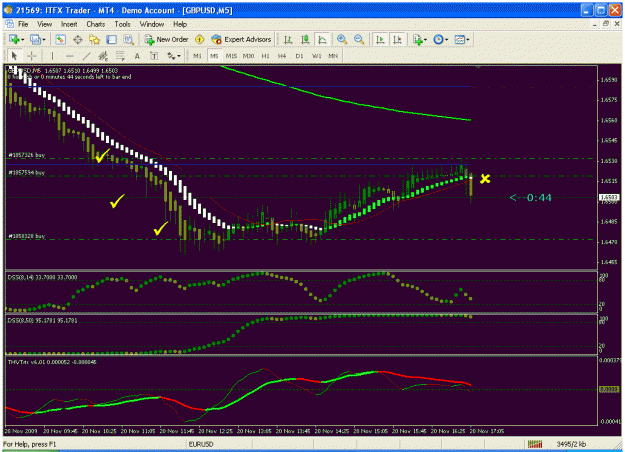Select the Trendline drawing tool

[86, 56]
